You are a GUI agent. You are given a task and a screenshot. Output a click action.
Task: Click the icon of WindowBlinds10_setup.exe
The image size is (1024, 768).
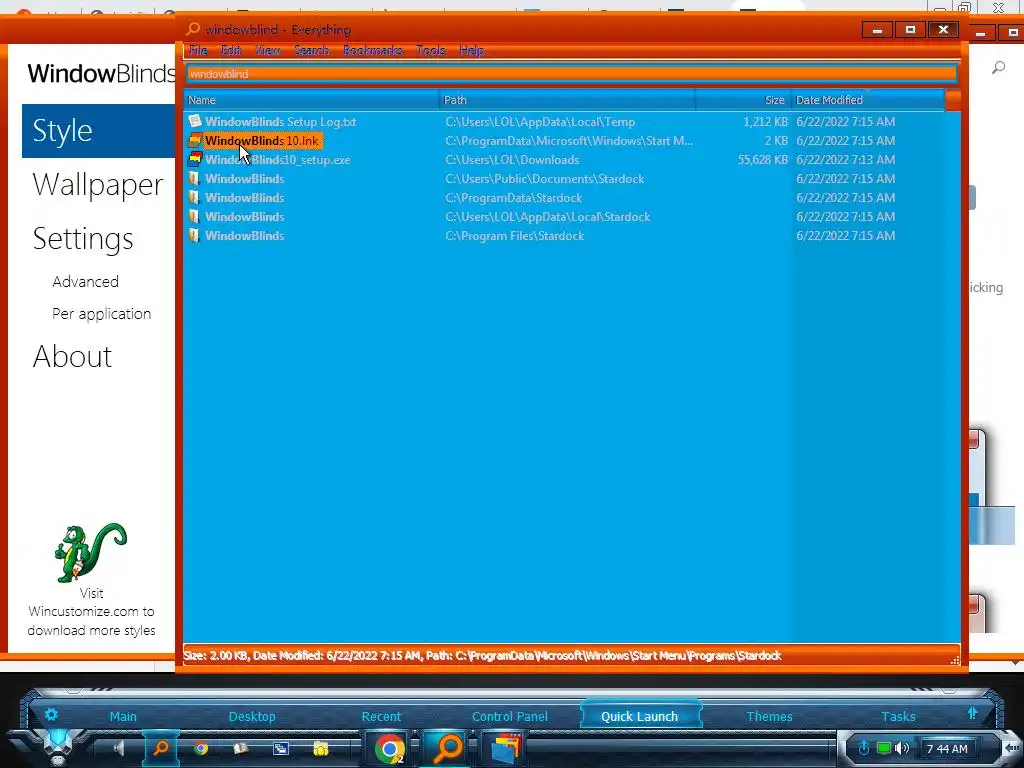coord(195,159)
